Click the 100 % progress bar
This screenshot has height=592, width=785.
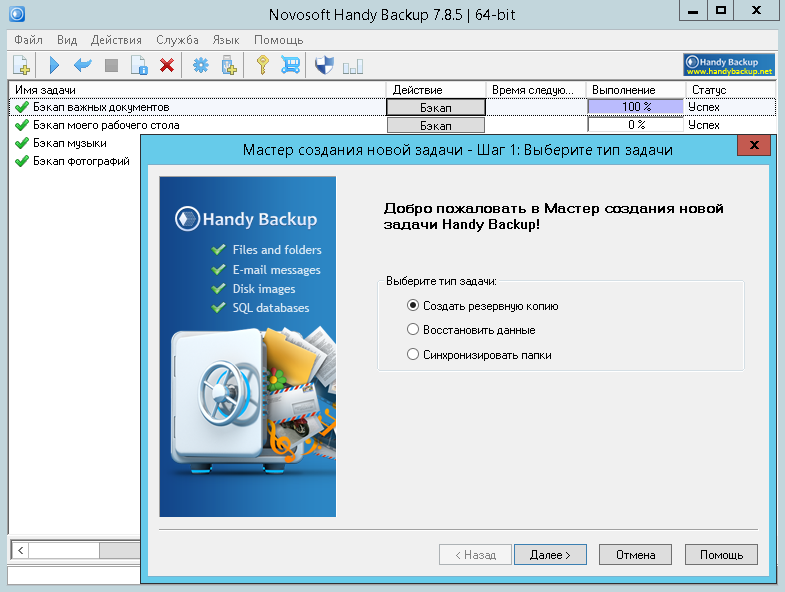[635, 107]
